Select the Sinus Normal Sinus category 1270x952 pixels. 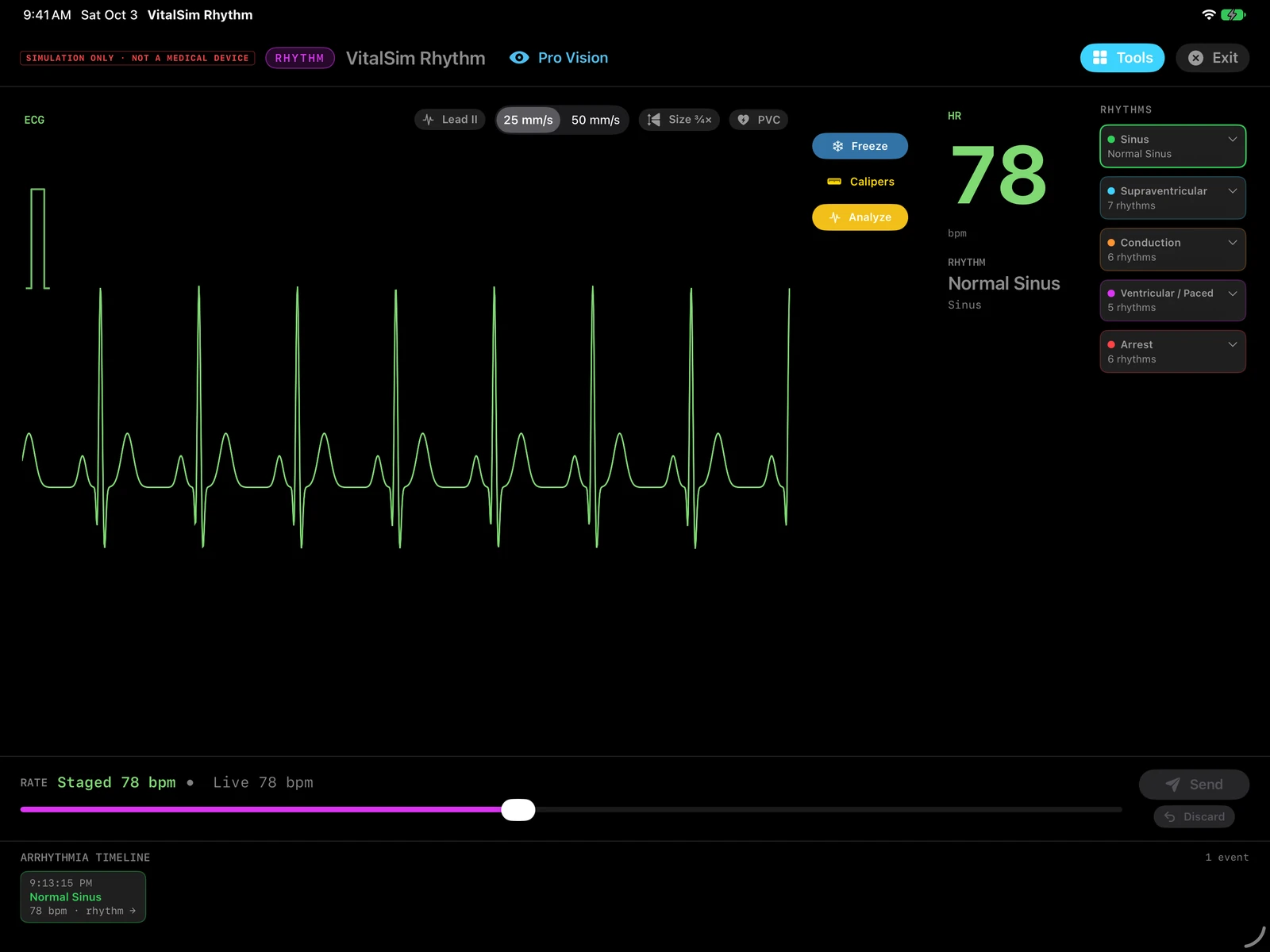click(1172, 146)
